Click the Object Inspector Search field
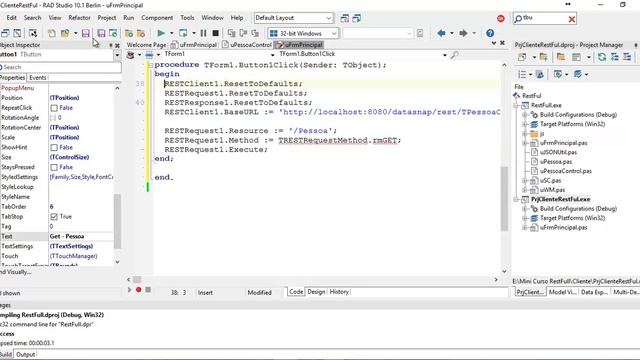 click(x=60, y=67)
